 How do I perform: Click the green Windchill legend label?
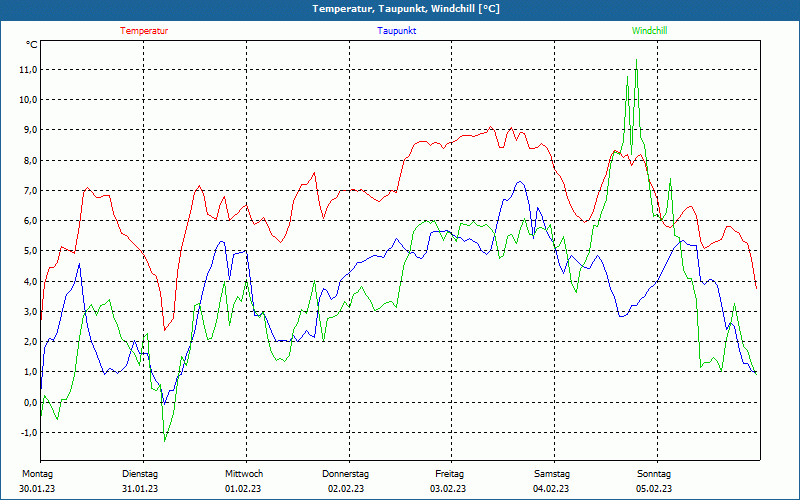pyautogui.click(x=649, y=31)
